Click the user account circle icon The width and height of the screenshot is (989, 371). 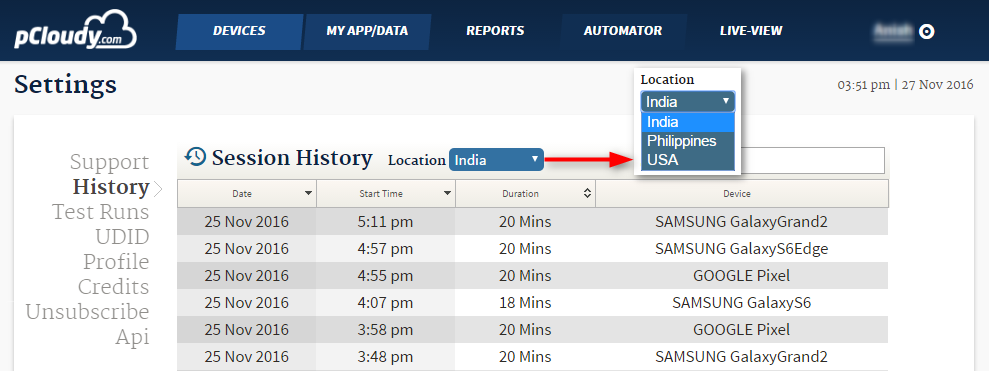927,31
